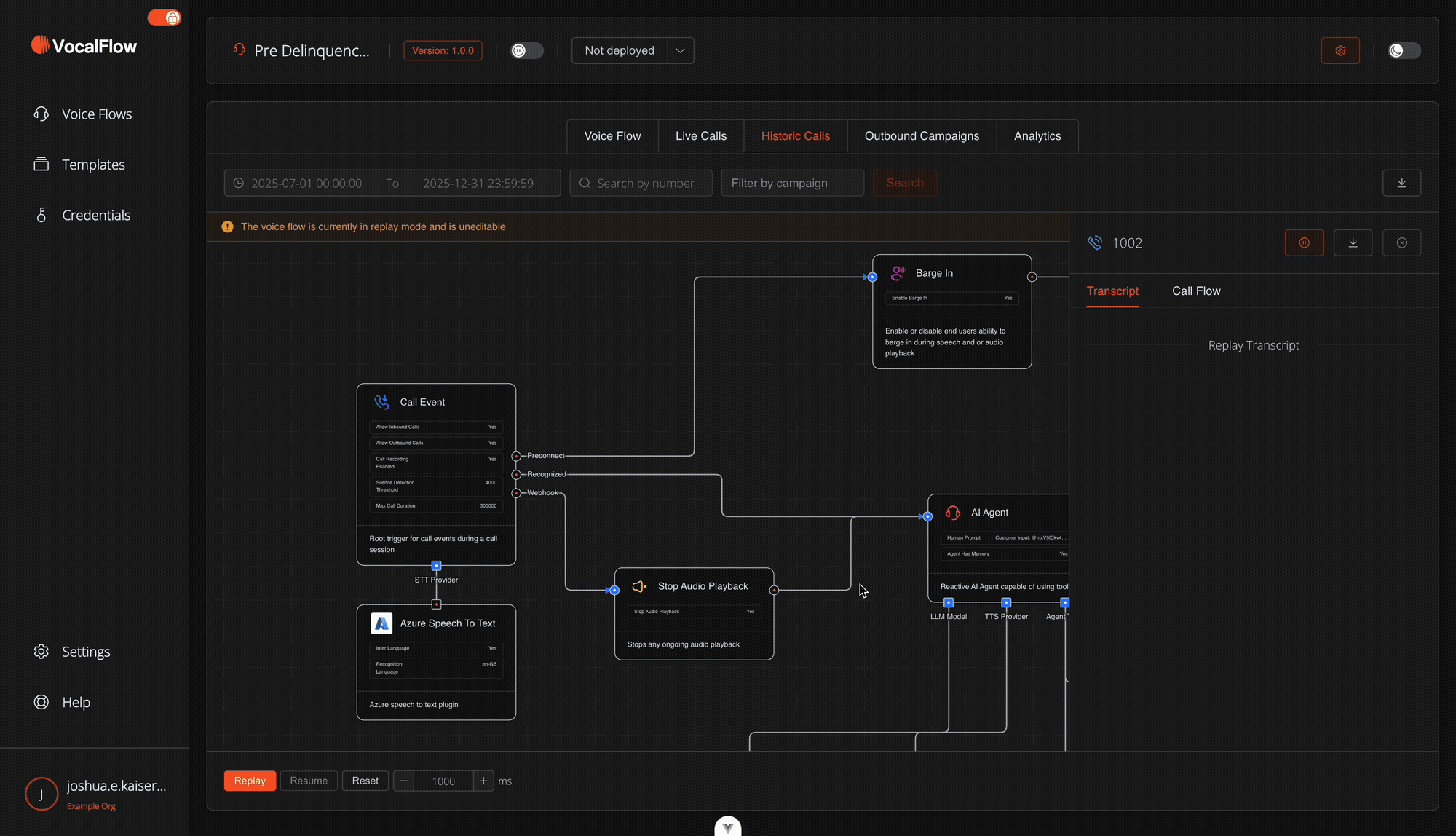Click the export download icon beside Search
This screenshot has height=836, width=1456.
1401,183
